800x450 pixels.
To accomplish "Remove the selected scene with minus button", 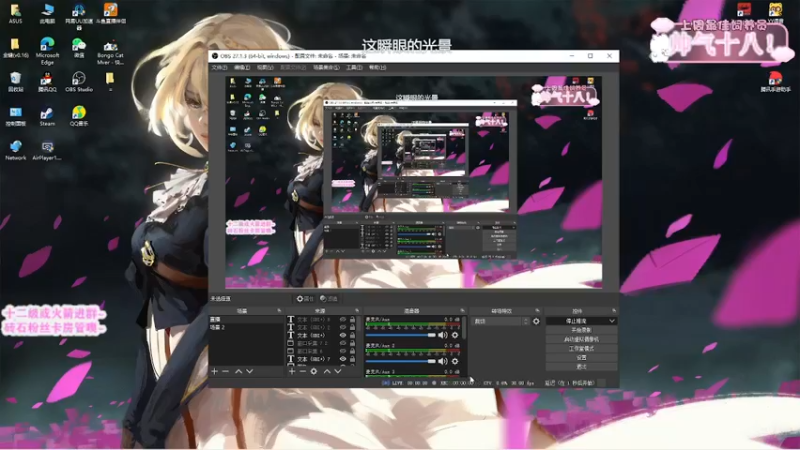I will point(226,371).
